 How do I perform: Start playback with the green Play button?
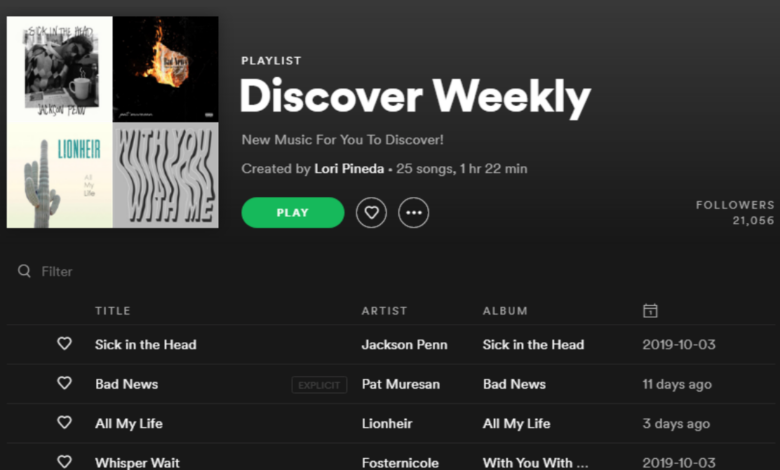point(292,213)
